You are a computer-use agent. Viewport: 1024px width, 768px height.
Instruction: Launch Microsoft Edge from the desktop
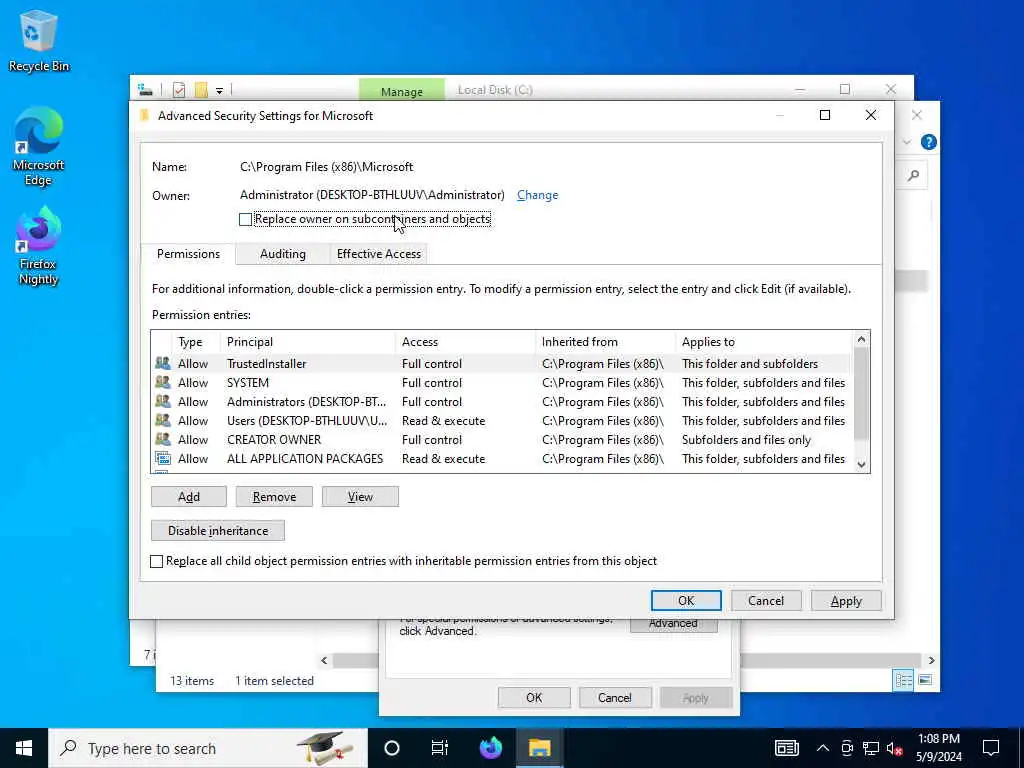38,146
